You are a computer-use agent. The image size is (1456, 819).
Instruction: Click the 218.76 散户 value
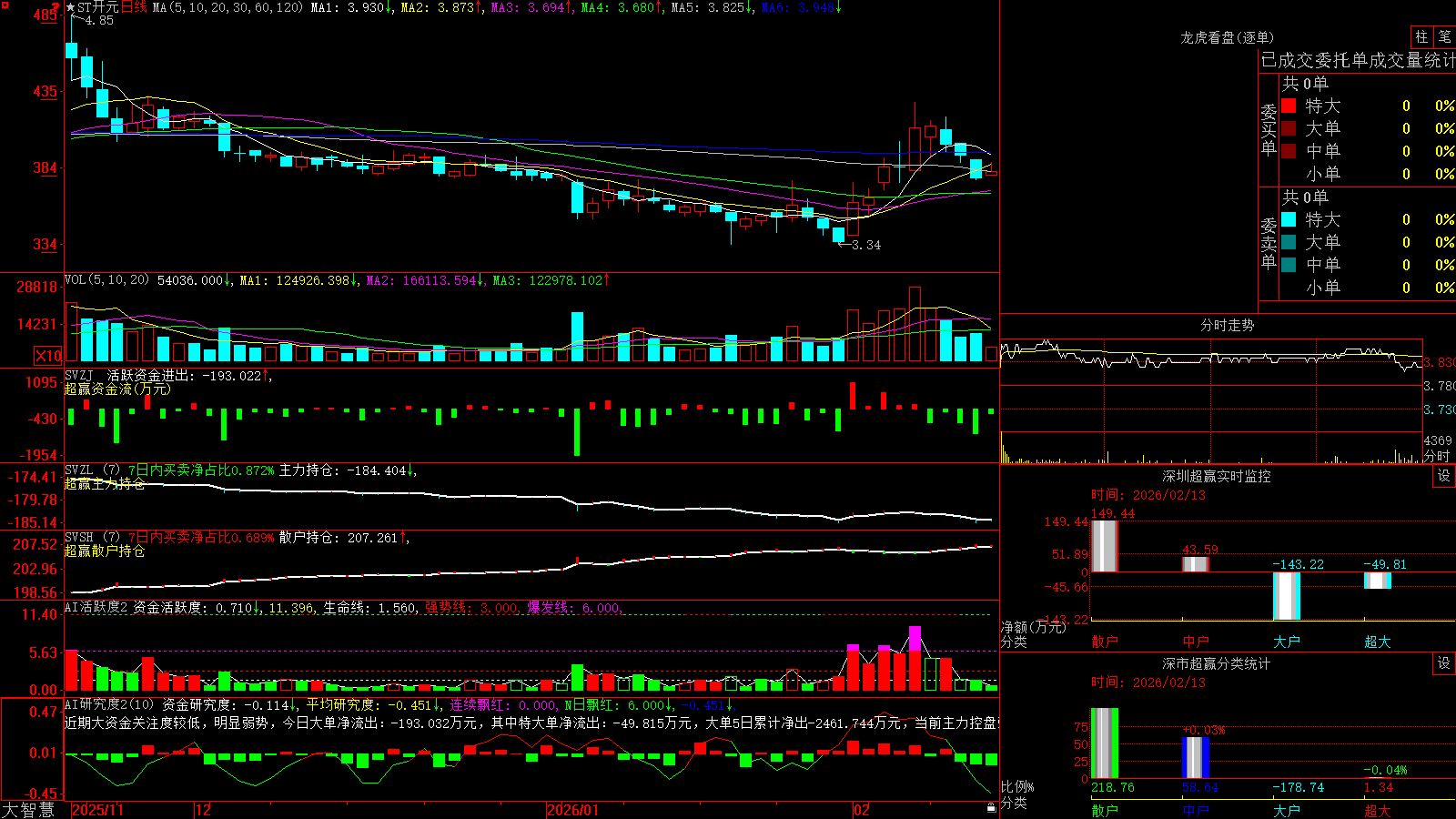(x=1113, y=787)
